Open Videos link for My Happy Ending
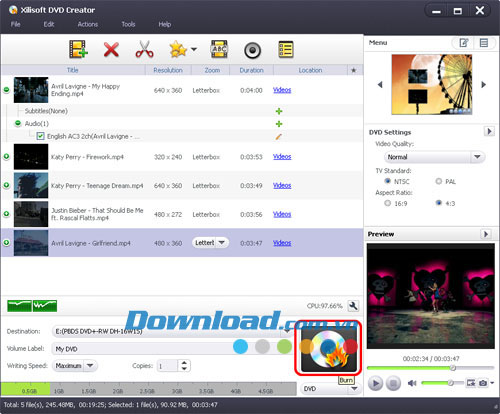Image resolution: width=500 pixels, height=414 pixels. point(282,90)
